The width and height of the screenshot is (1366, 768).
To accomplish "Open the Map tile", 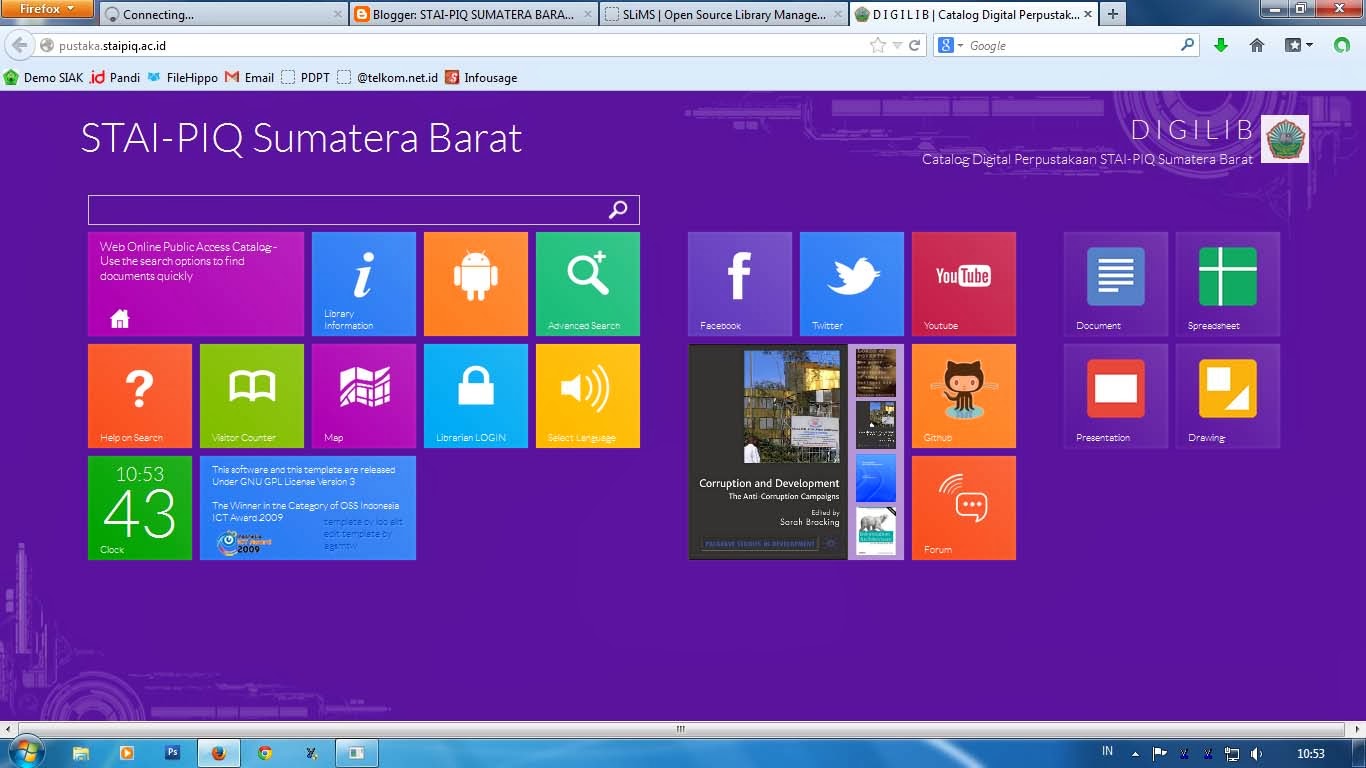I will coord(364,396).
